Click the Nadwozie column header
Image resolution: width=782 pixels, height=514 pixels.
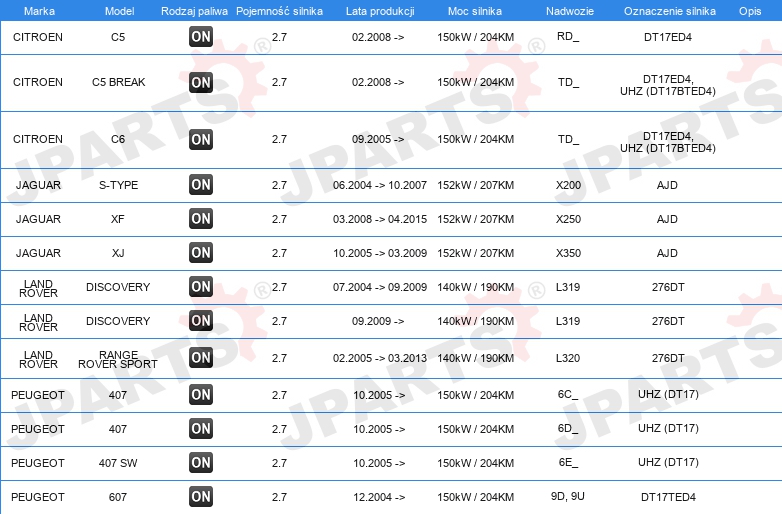[x=570, y=11]
